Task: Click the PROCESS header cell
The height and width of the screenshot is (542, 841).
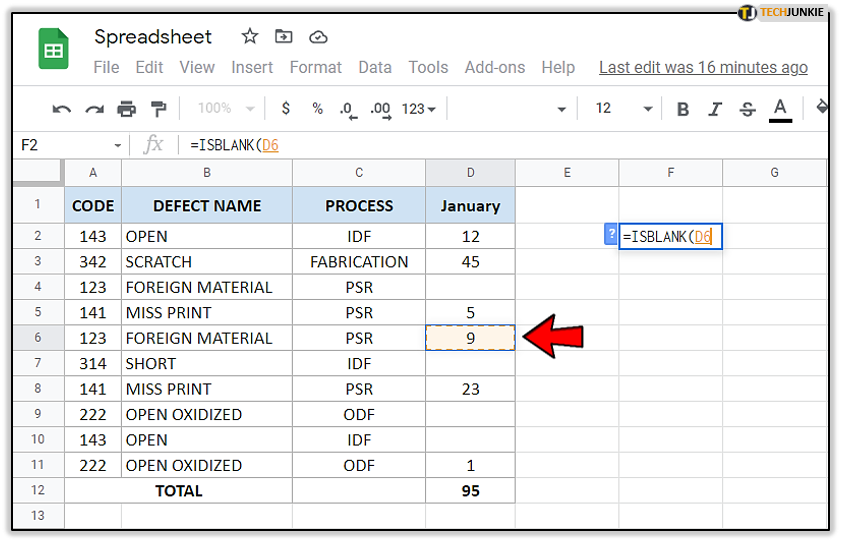Action: [359, 205]
